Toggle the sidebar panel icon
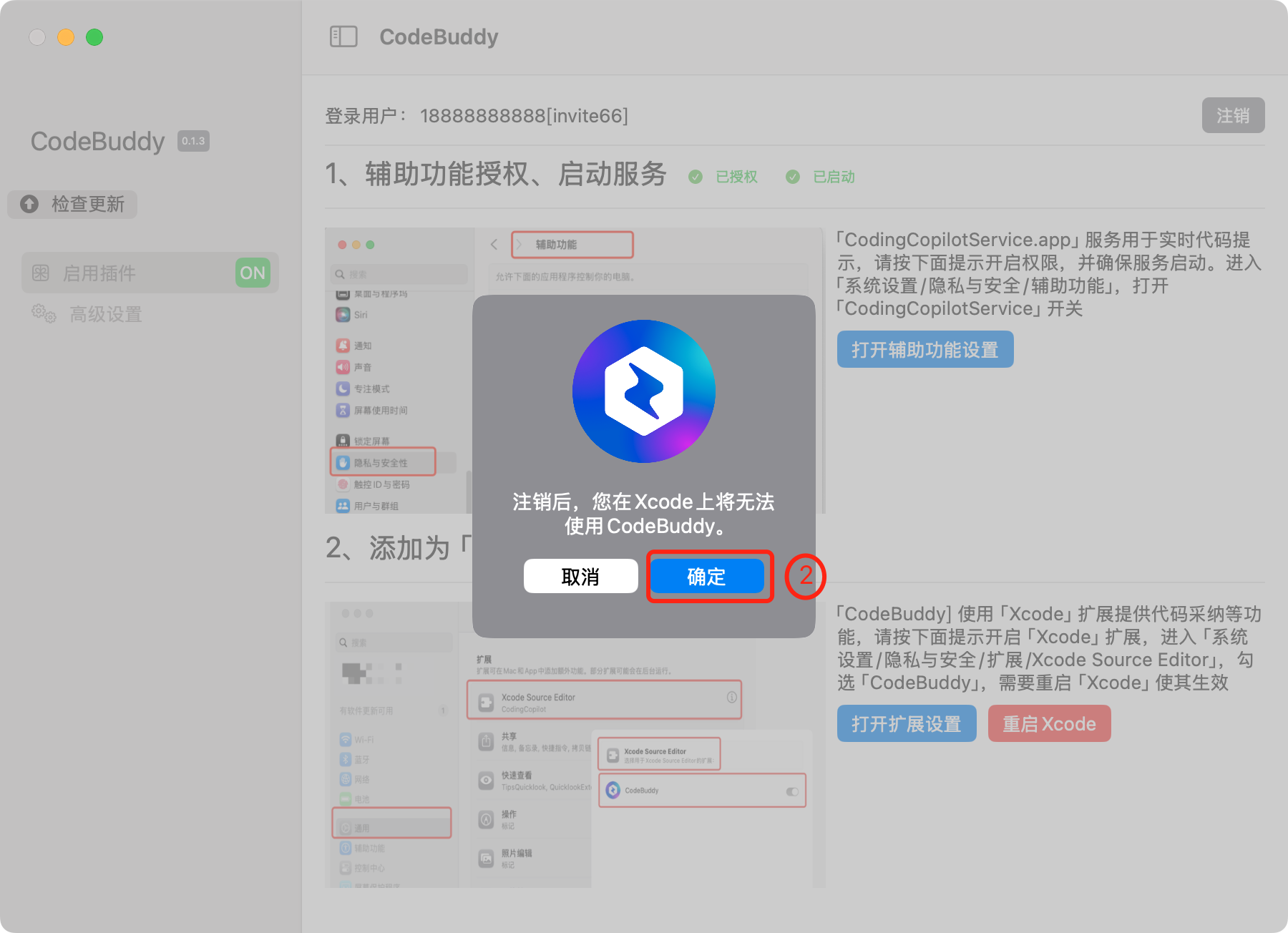This screenshot has height=933, width=1288. click(x=343, y=36)
